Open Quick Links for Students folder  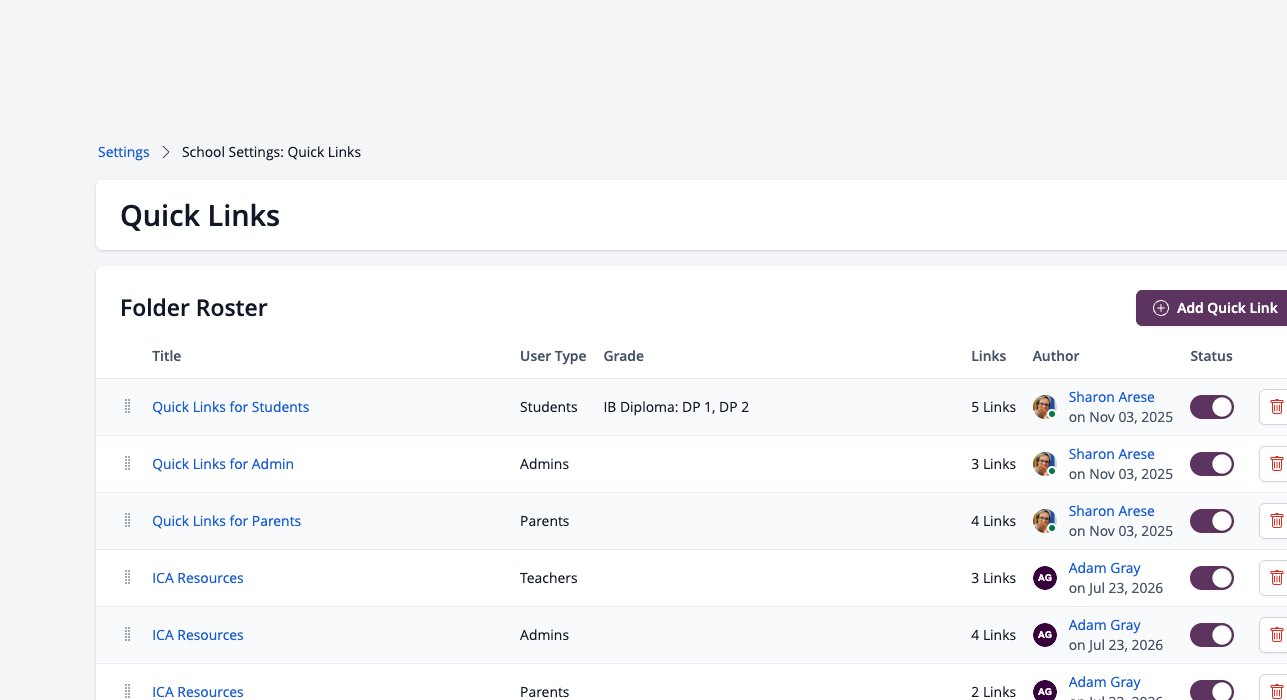click(230, 407)
